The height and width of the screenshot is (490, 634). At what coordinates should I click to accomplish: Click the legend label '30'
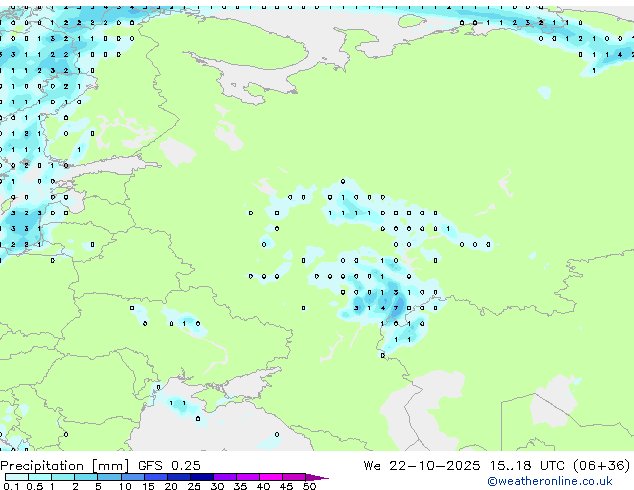coord(217,486)
